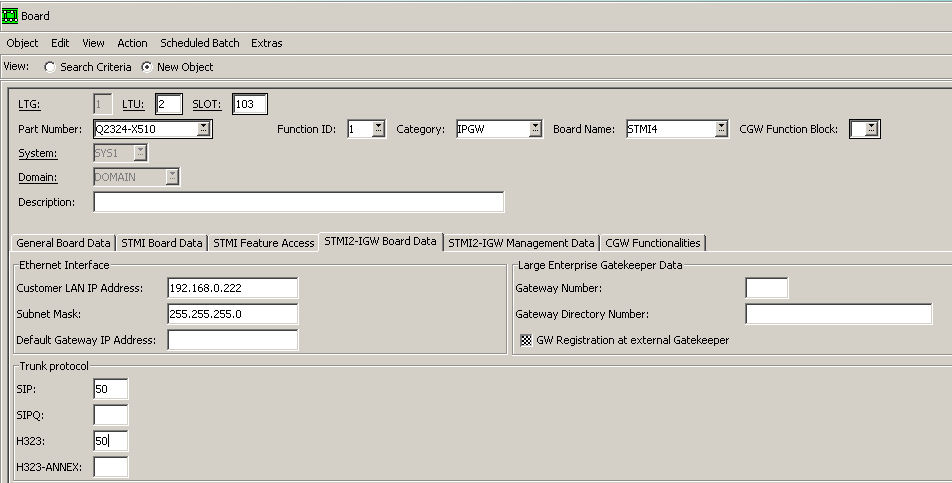Switch to STMI Board Data tab

162,243
